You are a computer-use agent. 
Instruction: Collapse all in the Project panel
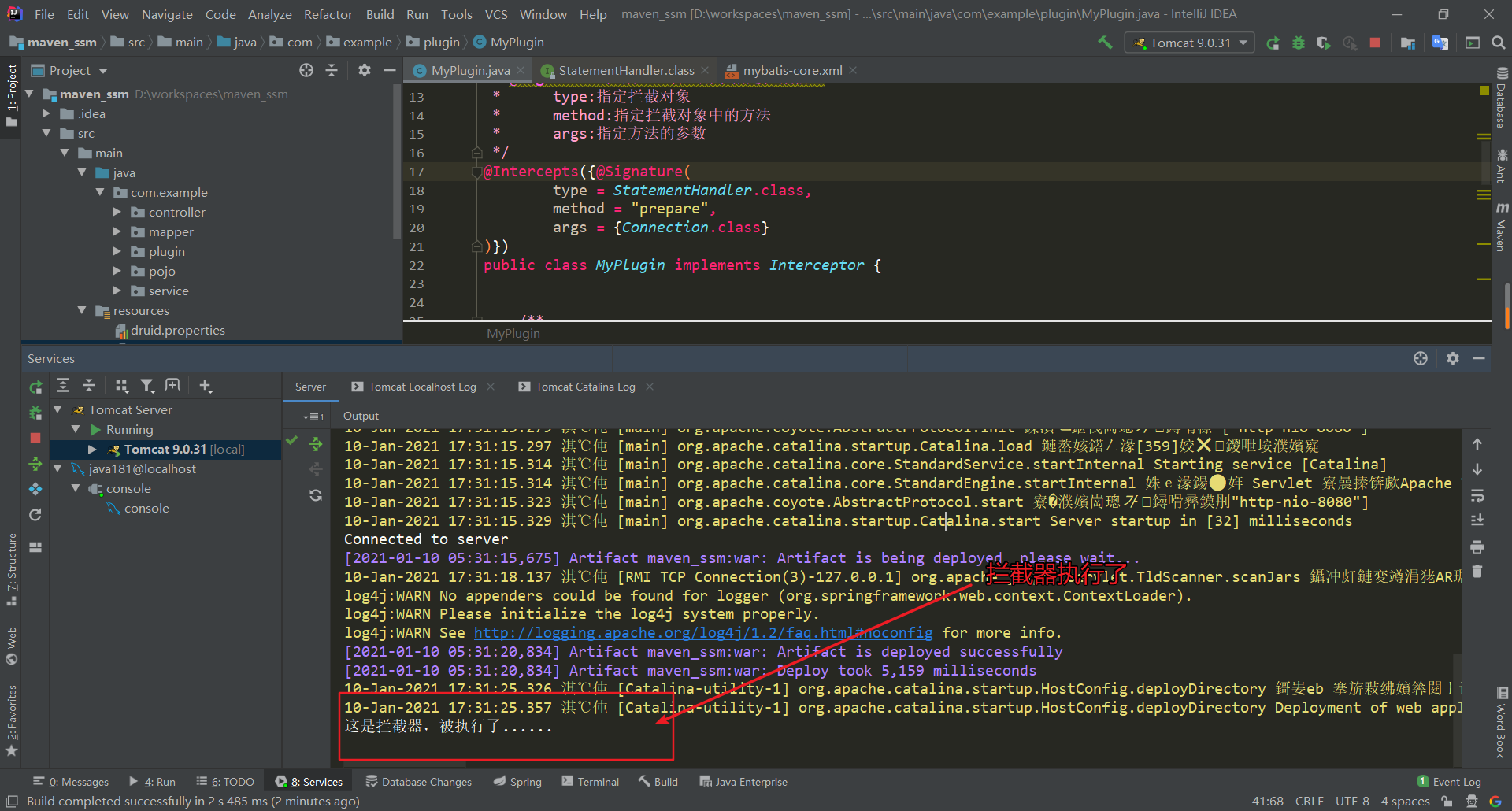tap(332, 70)
